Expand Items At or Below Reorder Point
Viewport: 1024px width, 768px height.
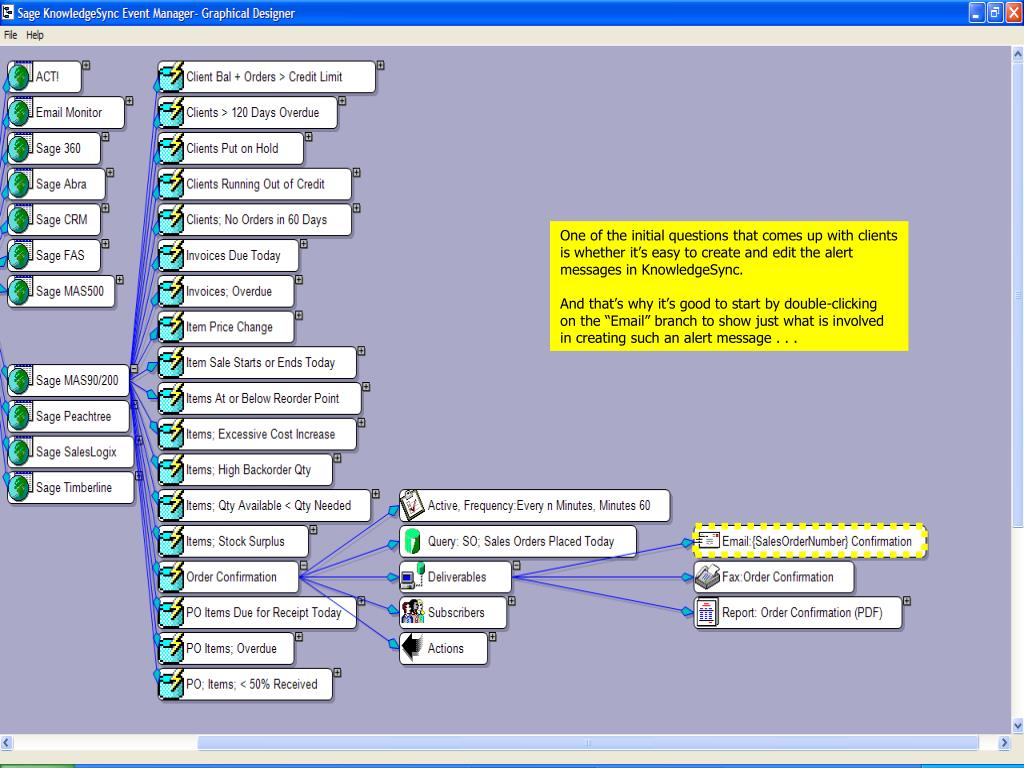(366, 387)
